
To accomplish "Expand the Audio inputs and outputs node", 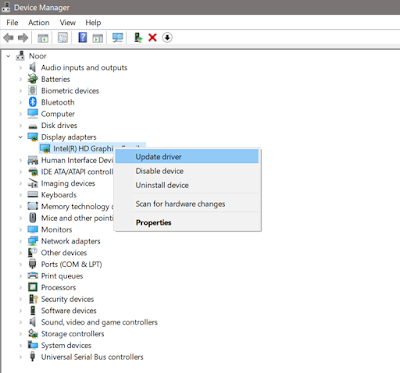I will pos(20,68).
